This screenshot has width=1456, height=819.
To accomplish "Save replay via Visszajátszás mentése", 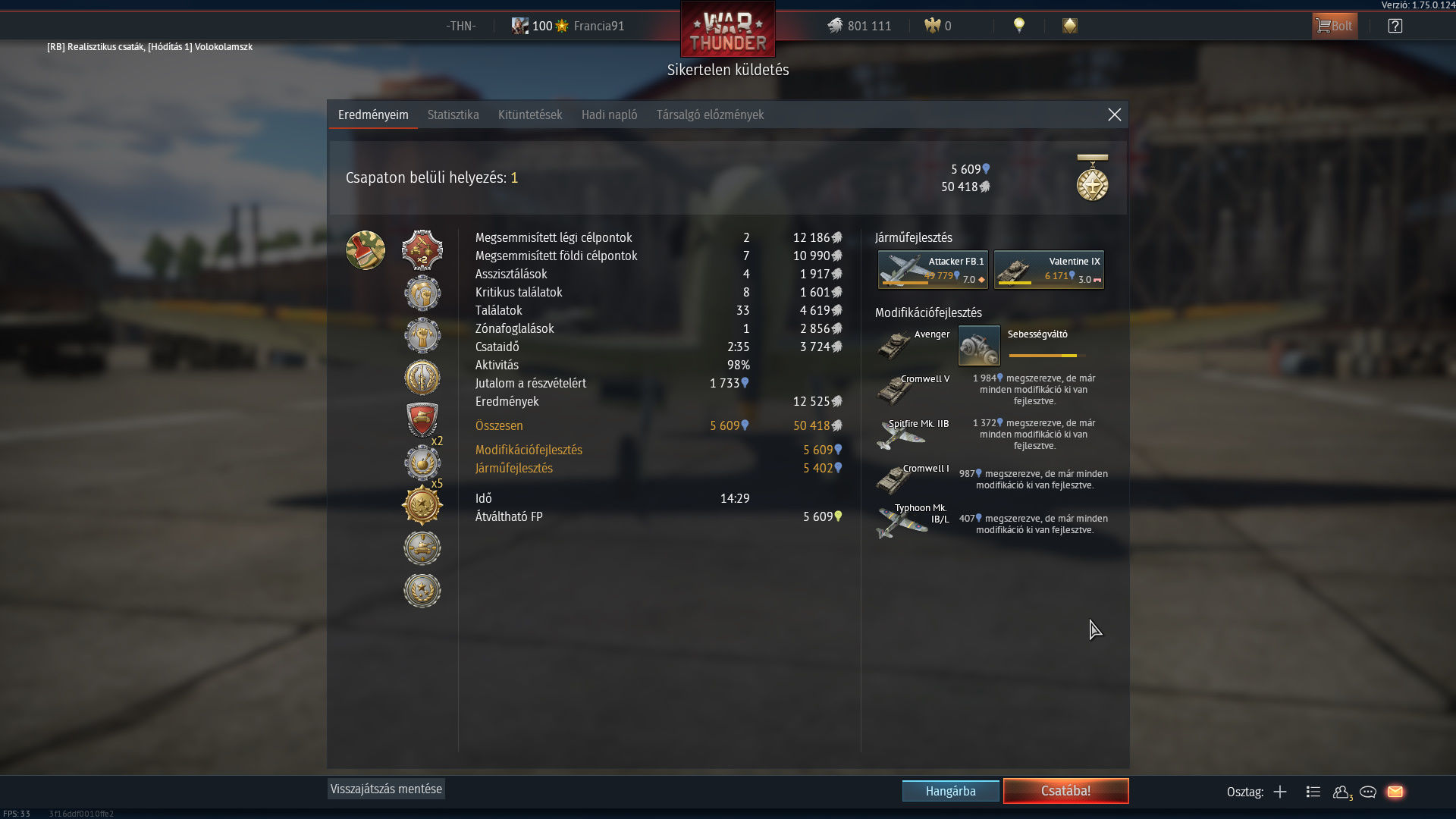I will click(386, 789).
